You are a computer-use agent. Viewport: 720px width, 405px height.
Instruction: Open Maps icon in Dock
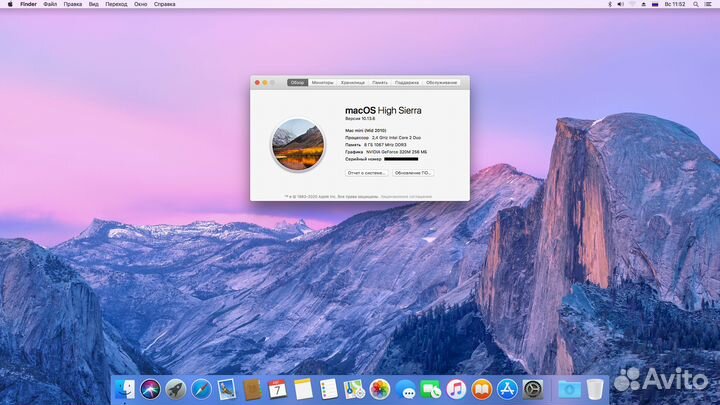click(x=354, y=389)
